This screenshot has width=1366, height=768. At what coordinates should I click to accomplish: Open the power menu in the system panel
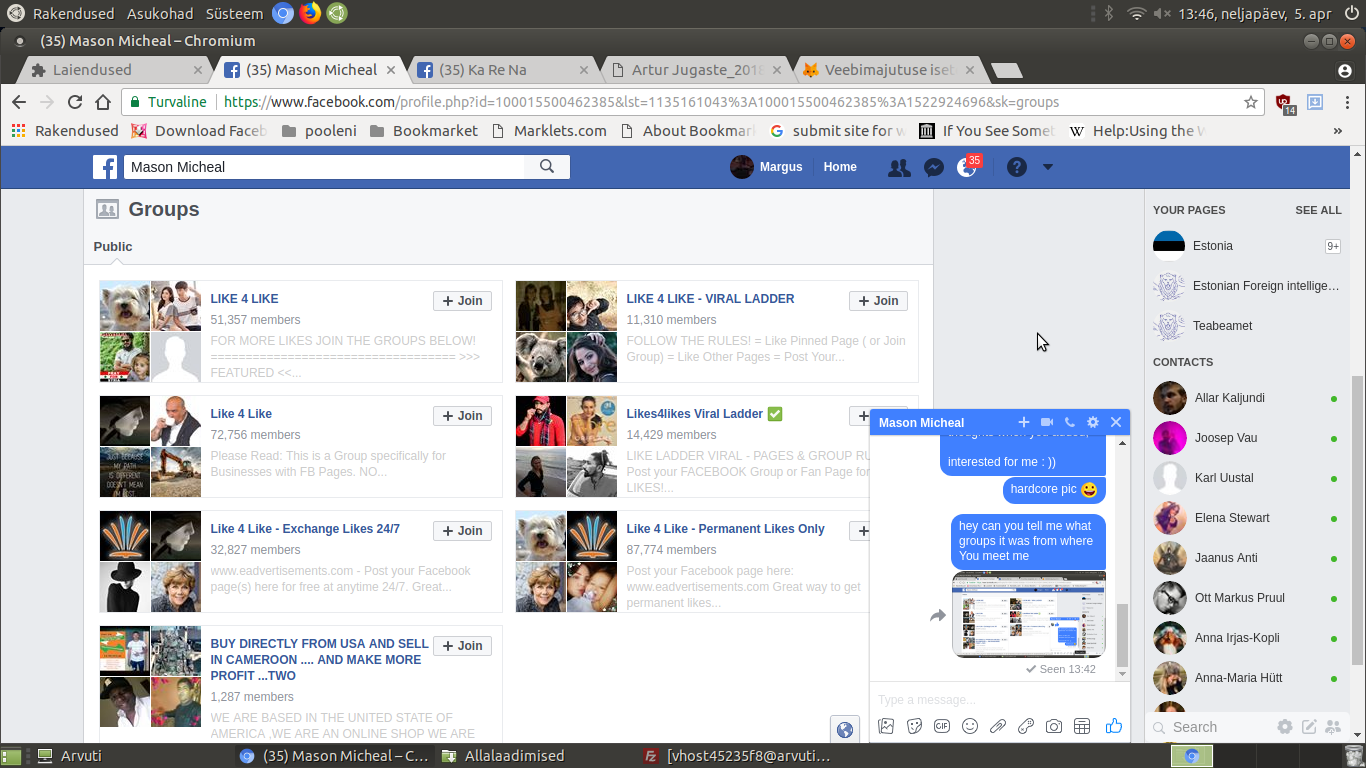tap(1351, 13)
